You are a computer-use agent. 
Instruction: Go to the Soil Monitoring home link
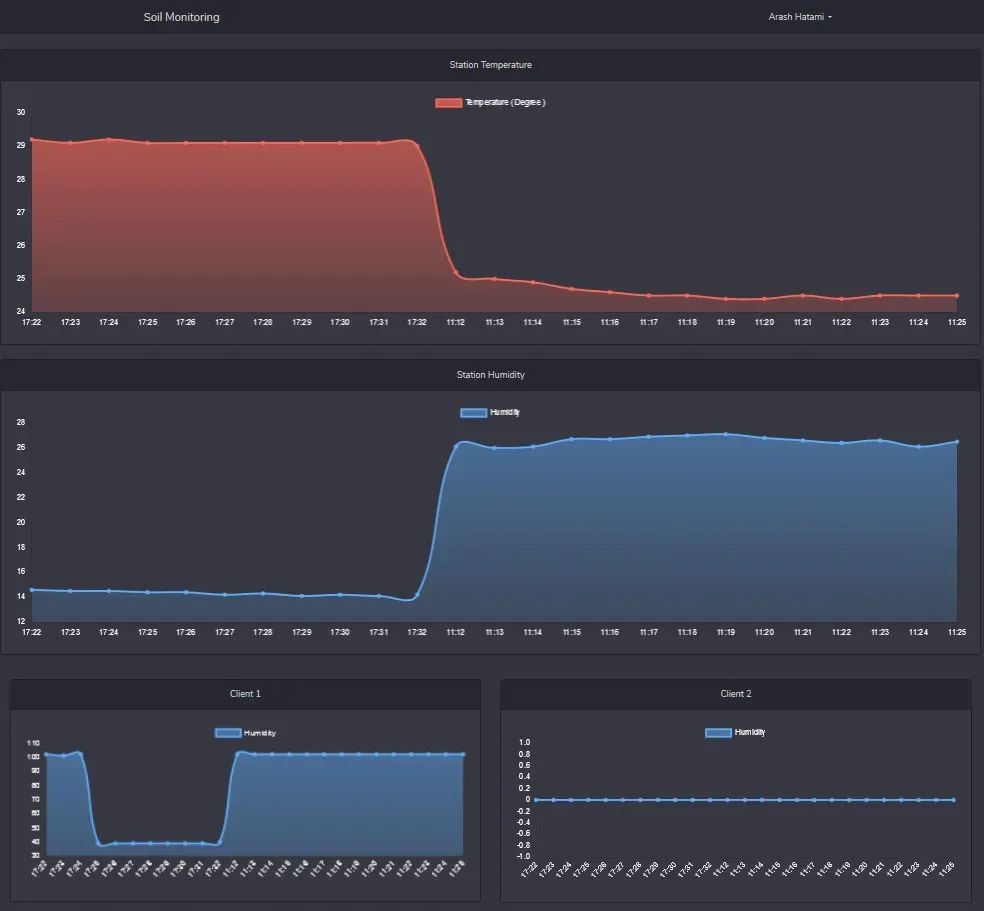tap(181, 17)
